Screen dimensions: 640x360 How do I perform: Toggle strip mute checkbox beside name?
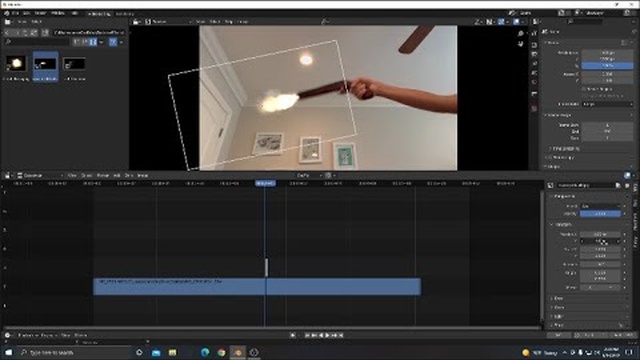[x=627, y=185]
